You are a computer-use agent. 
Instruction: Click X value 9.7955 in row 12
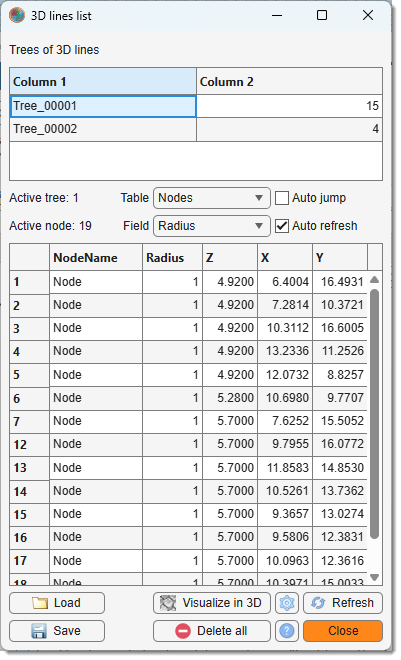(x=285, y=444)
